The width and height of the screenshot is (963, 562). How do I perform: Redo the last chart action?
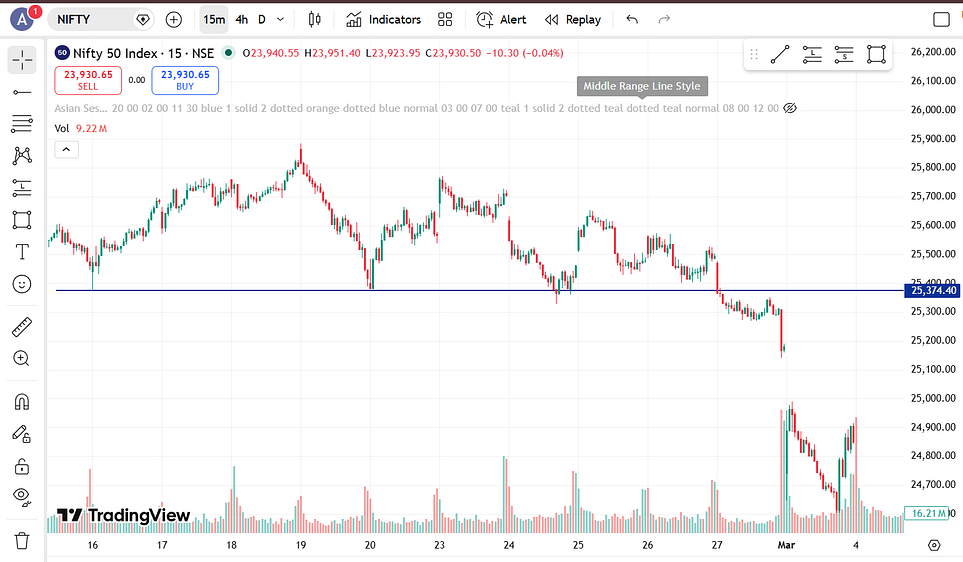pos(664,20)
